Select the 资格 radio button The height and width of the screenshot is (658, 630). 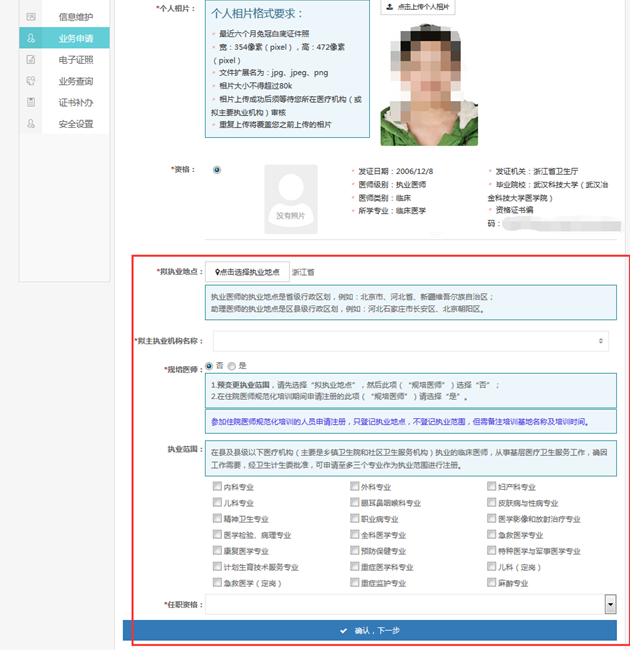[x=217, y=169]
